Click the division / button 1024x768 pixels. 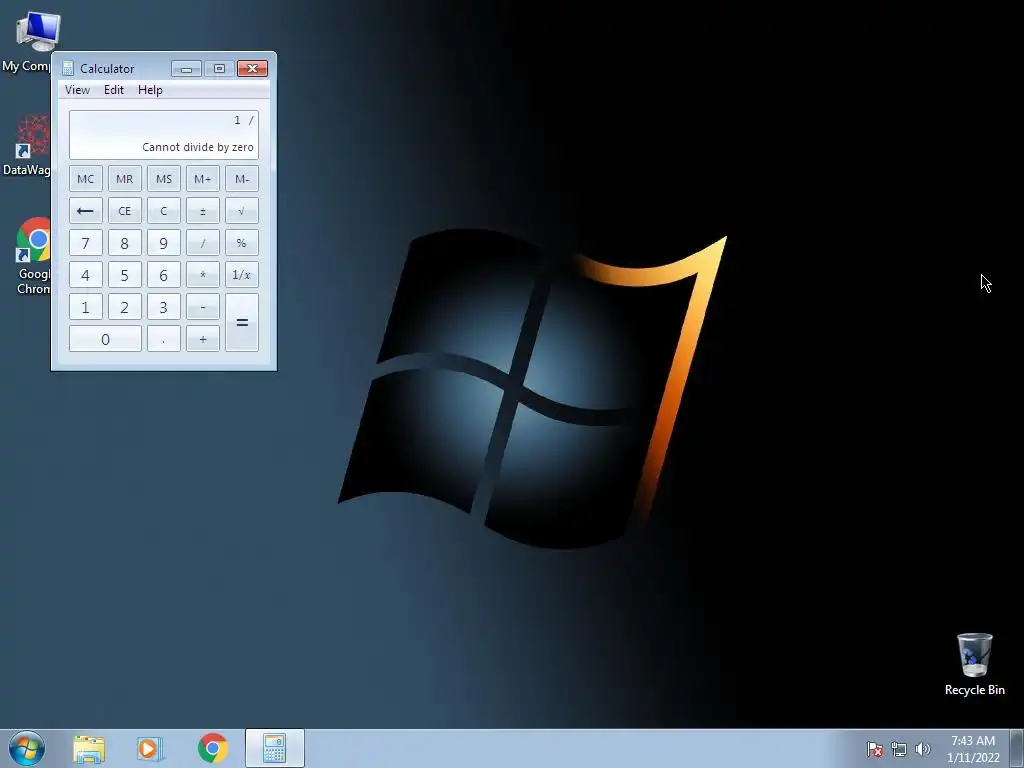click(x=202, y=243)
